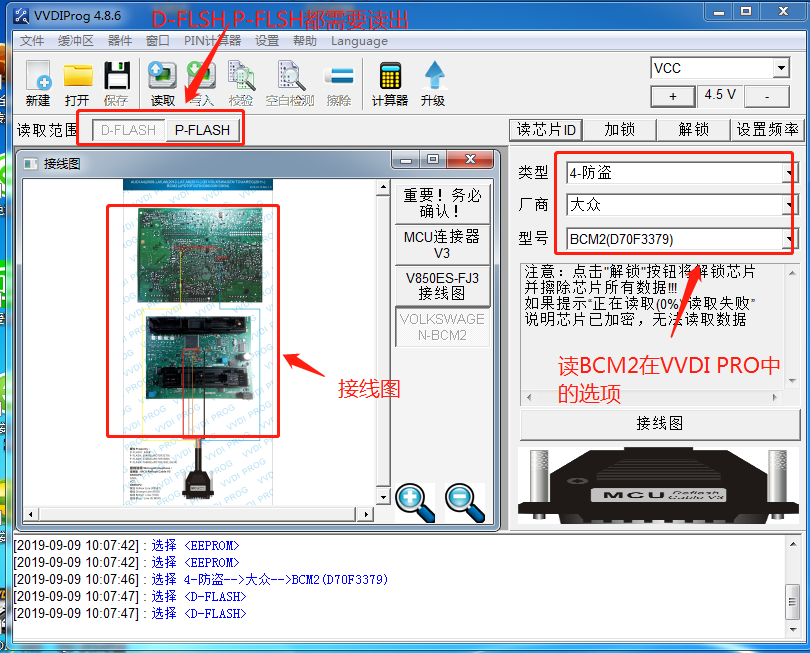Select the MCU连接器 V3 diagram button
This screenshot has width=810, height=653.
pos(442,245)
